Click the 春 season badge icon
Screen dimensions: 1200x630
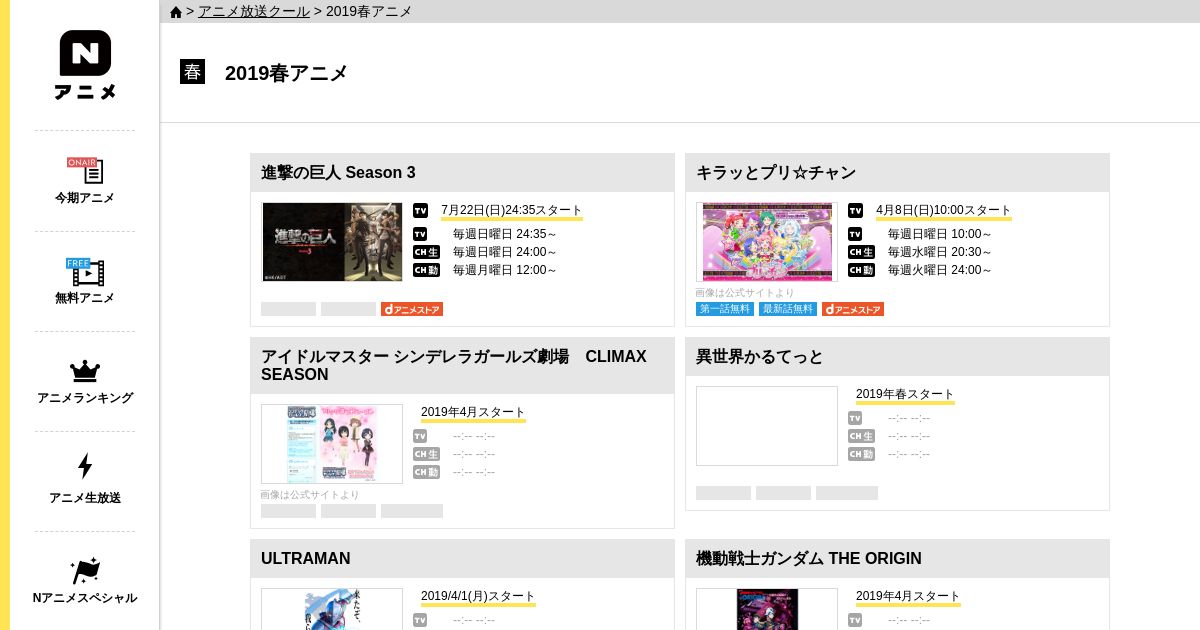coord(192,72)
